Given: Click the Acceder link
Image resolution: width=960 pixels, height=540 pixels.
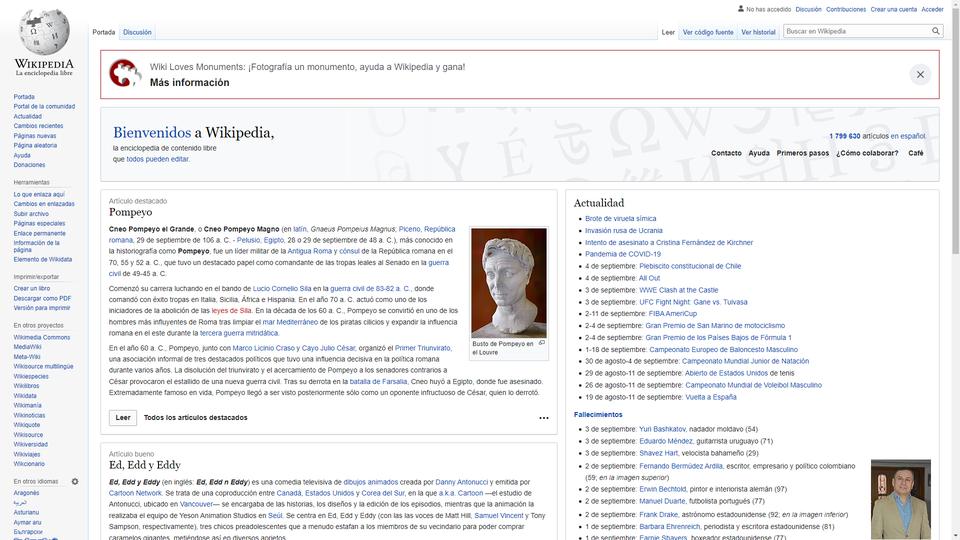Looking at the screenshot, I should tap(932, 9).
